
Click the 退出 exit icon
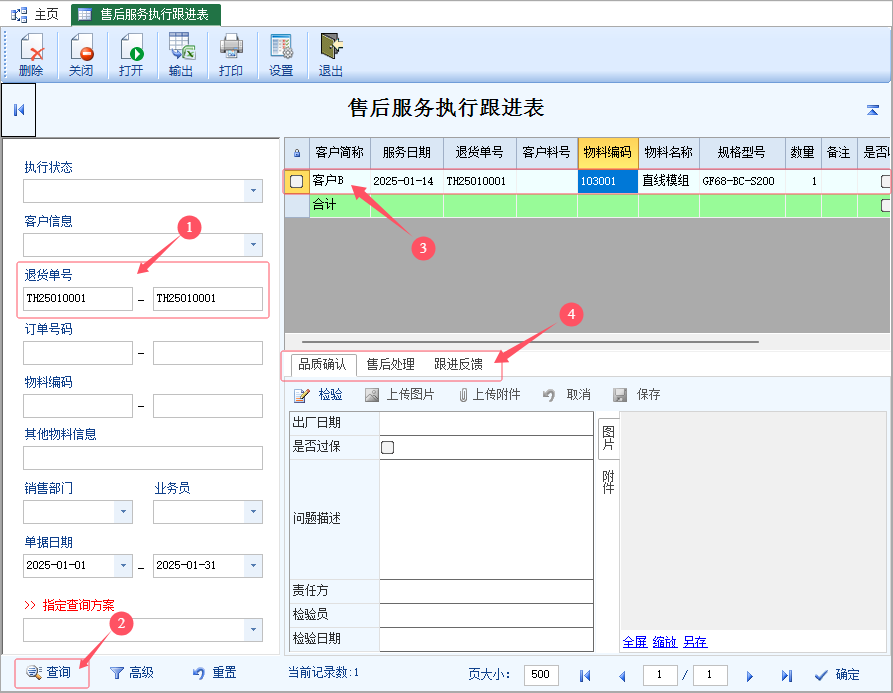[331, 55]
